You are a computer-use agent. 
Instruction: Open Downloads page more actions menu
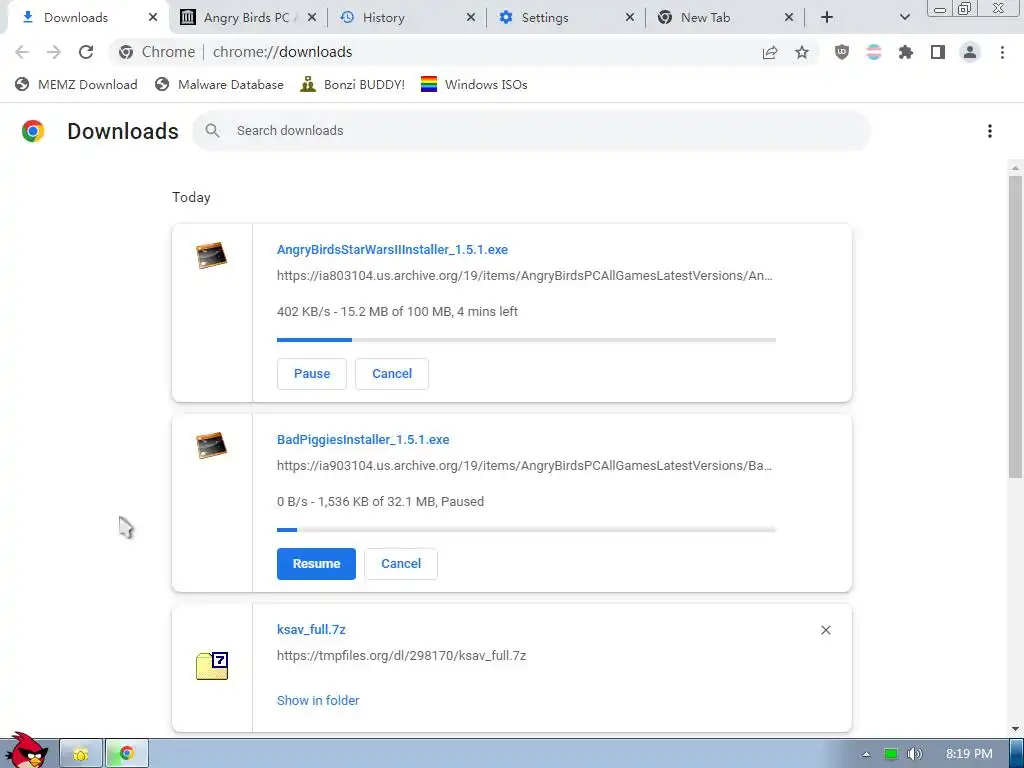pos(990,131)
